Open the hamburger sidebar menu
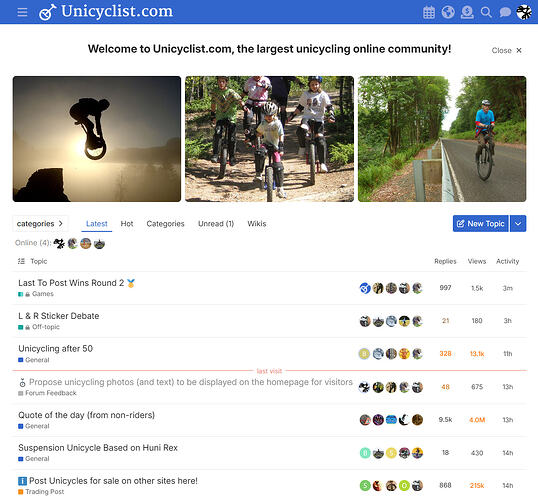Viewport: 538px width, 500px height. click(x=22, y=12)
